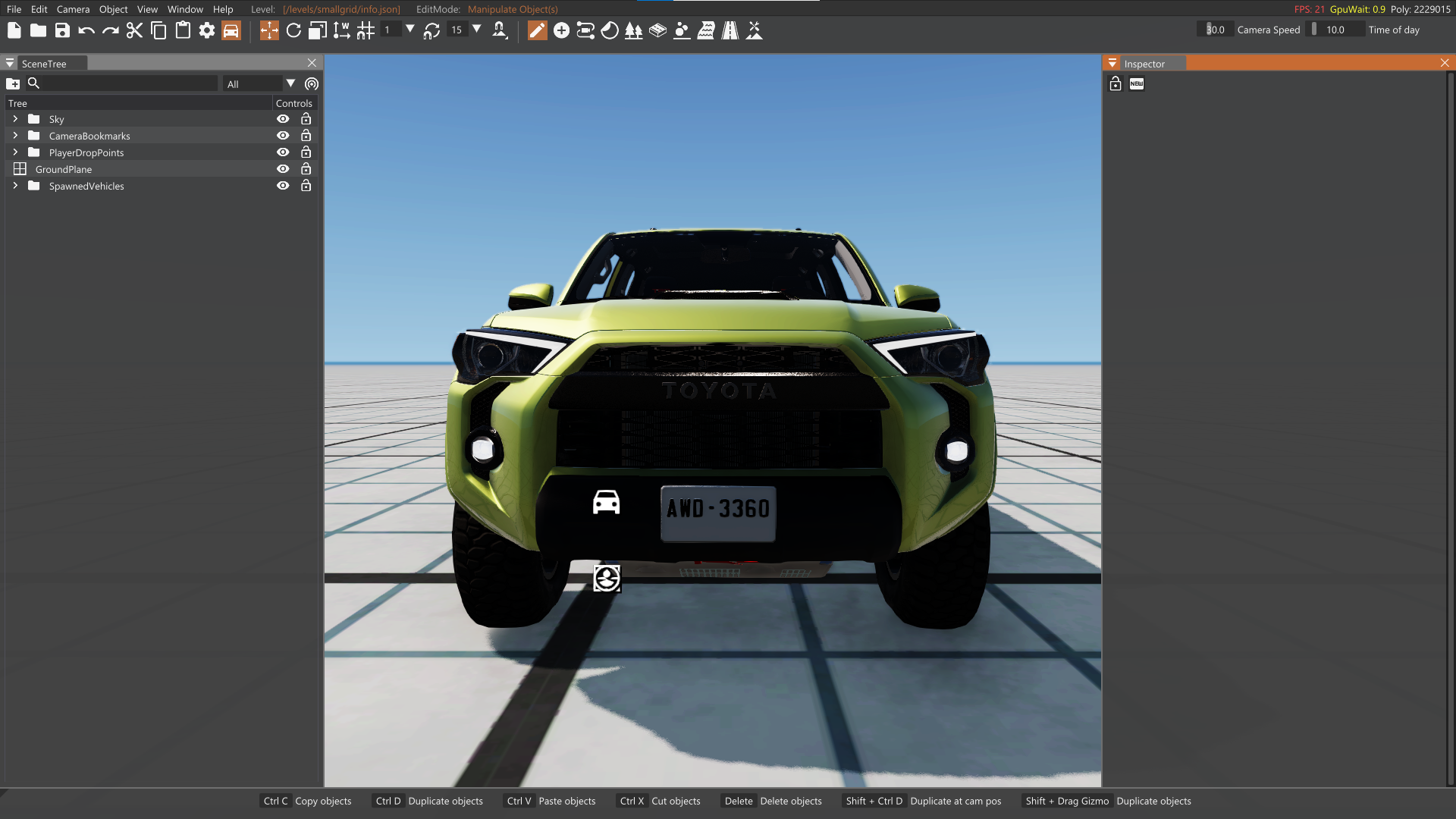Screen dimensions: 1456x819
Task: Select the Terrain painter icon
Action: [682, 30]
